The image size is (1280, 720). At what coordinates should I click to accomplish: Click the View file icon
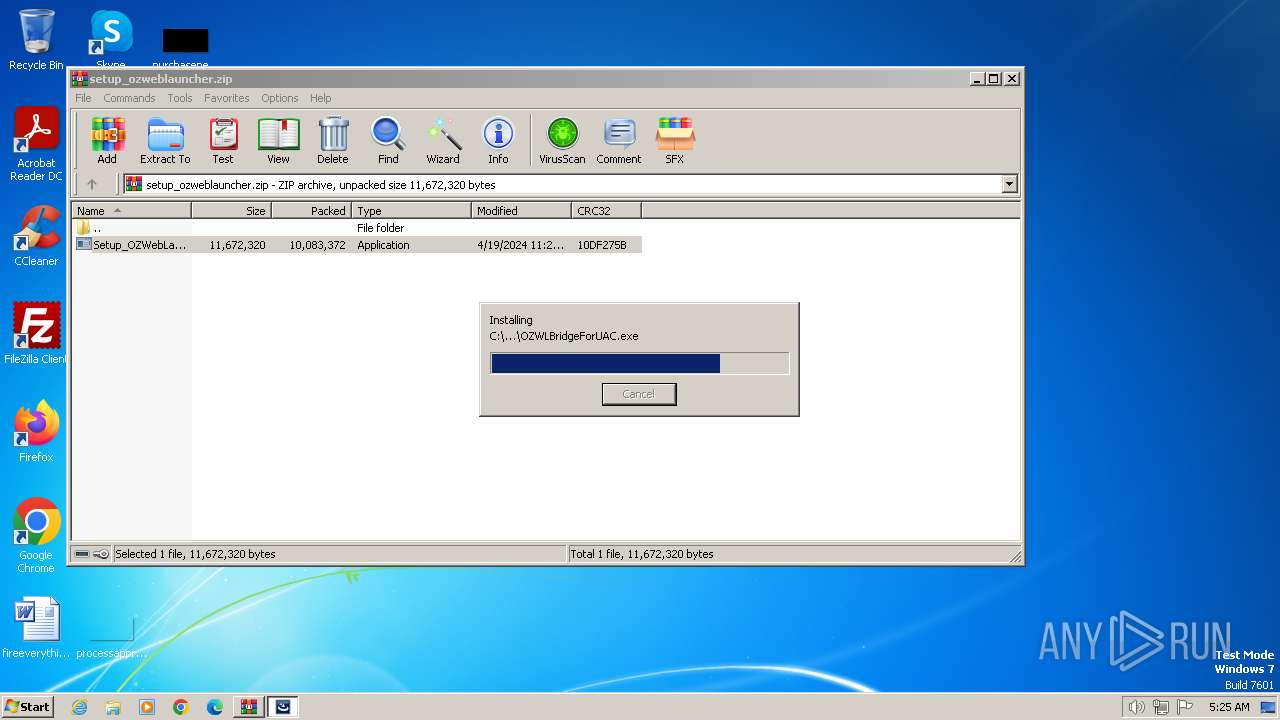tap(278, 141)
